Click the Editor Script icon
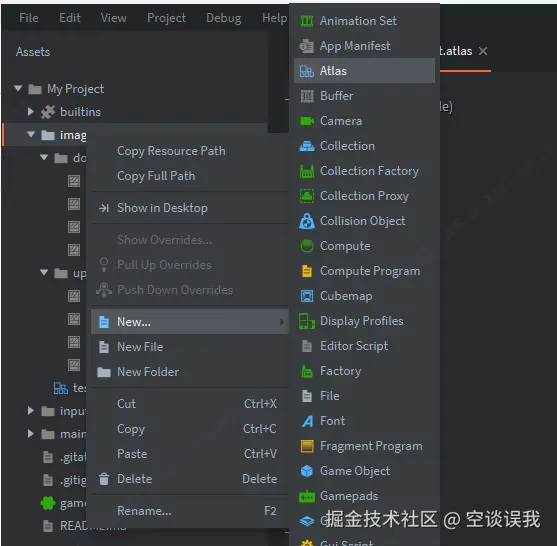The height and width of the screenshot is (546, 557). pyautogui.click(x=307, y=346)
